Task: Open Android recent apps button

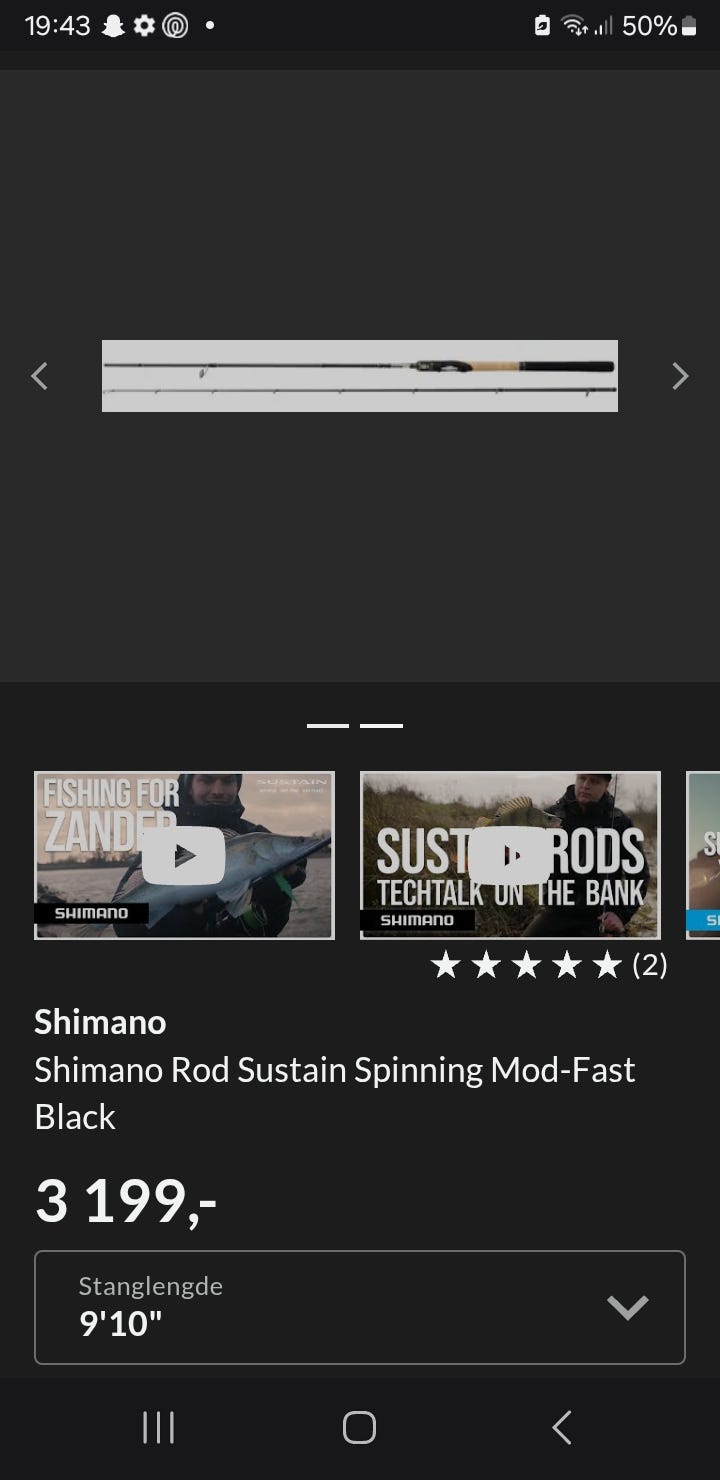Action: pyautogui.click(x=158, y=1427)
